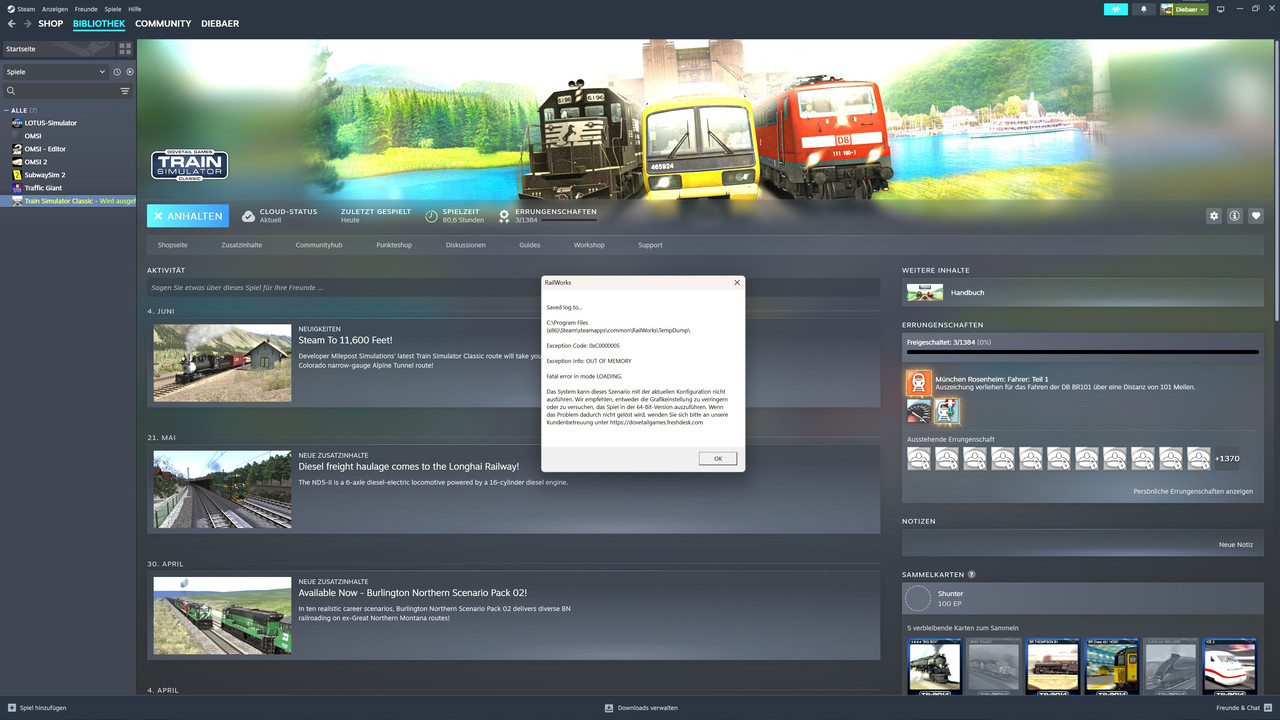Click the activity post input field

point(513,288)
